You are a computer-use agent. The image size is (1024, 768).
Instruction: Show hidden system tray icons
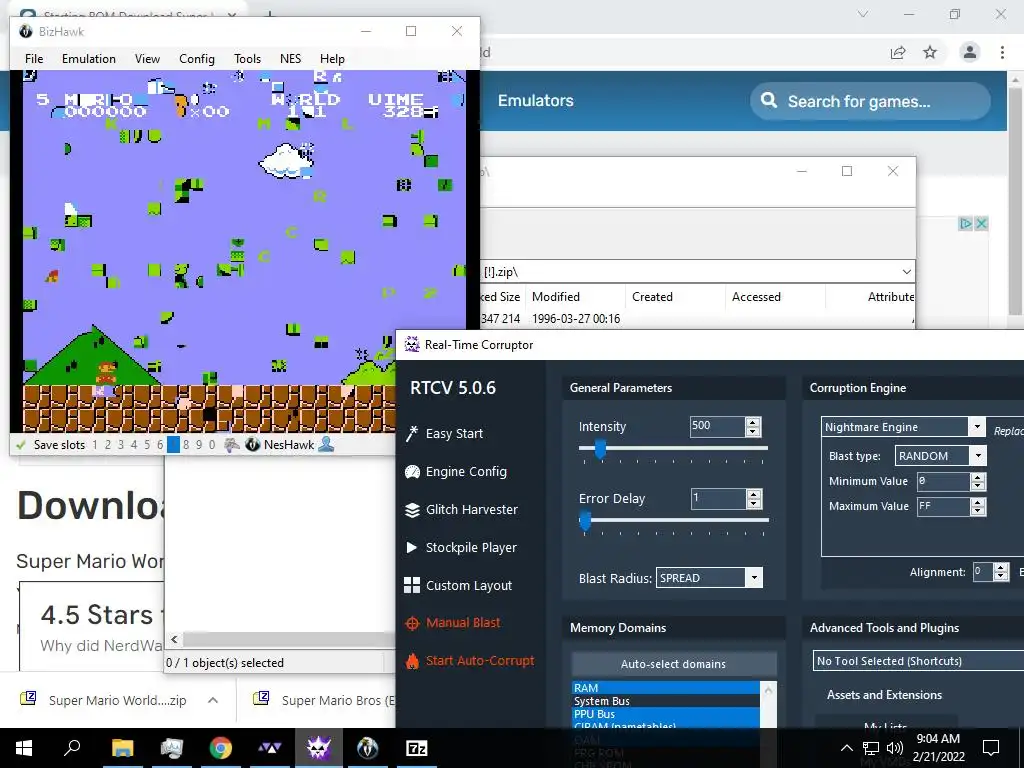point(846,748)
